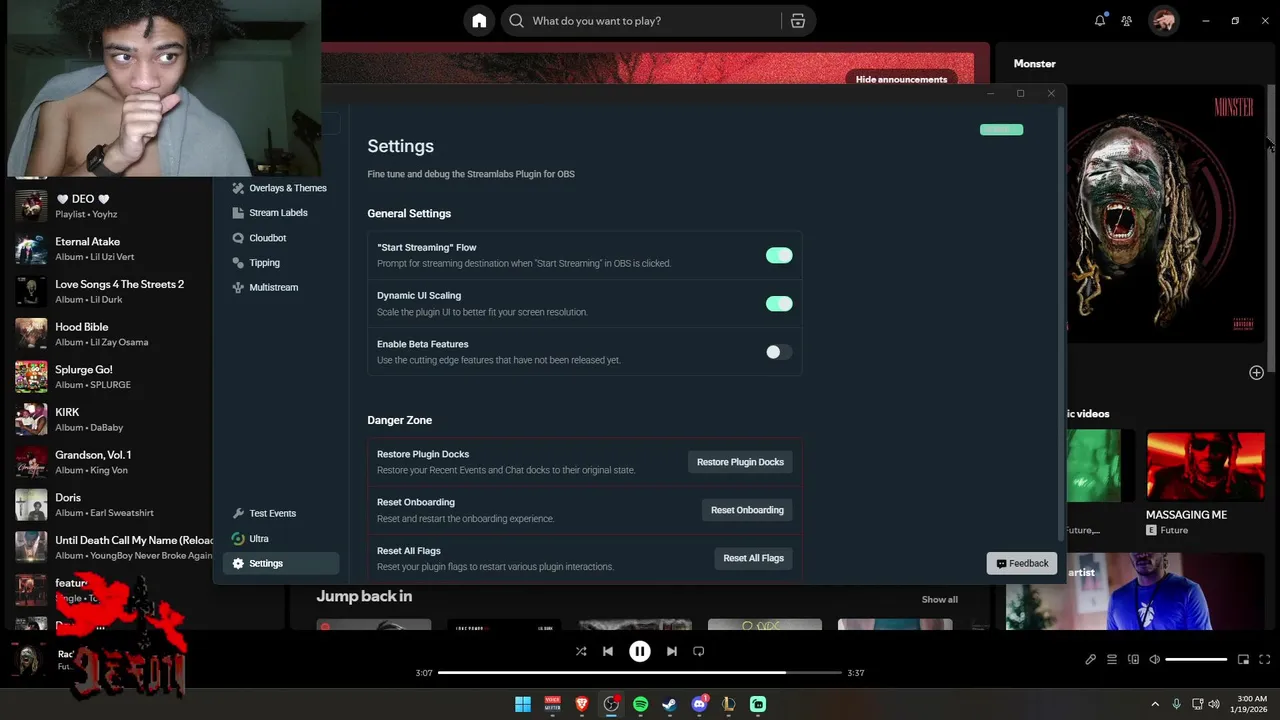The image size is (1280, 720).
Task: Open Doris album by Earl Sweatshirt
Action: 110,505
